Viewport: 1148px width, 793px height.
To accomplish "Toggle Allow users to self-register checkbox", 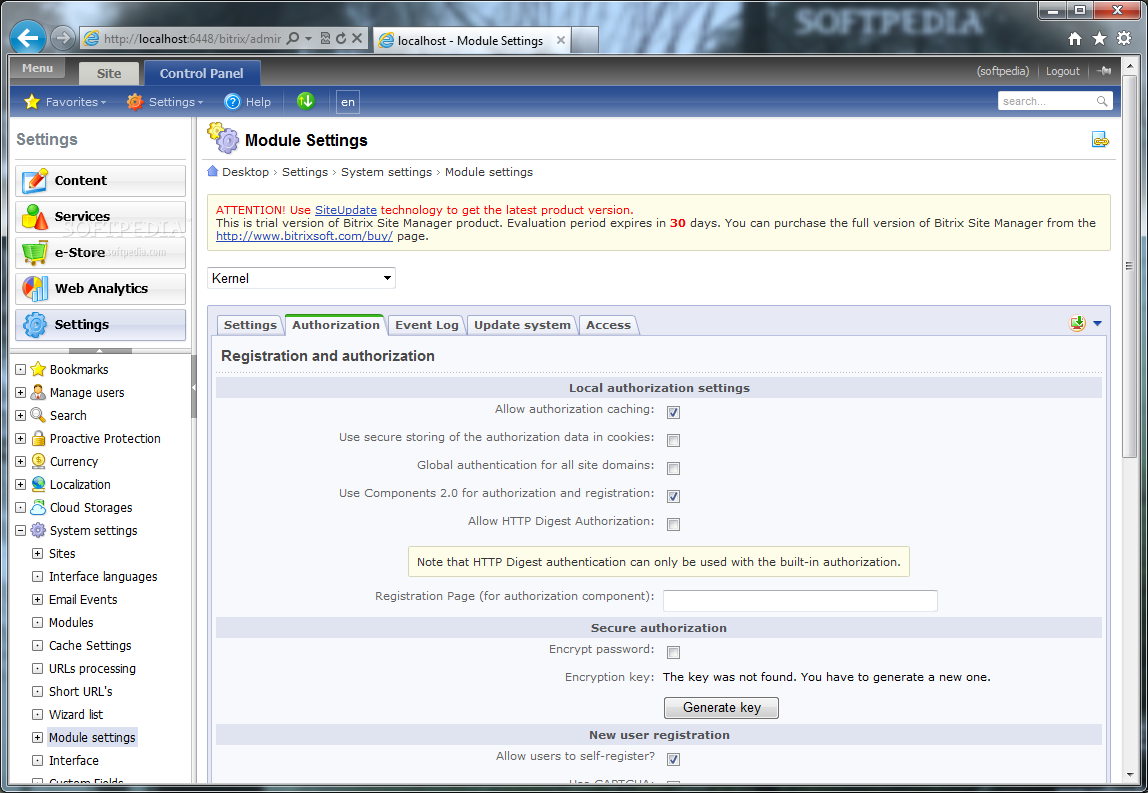I will tap(674, 759).
